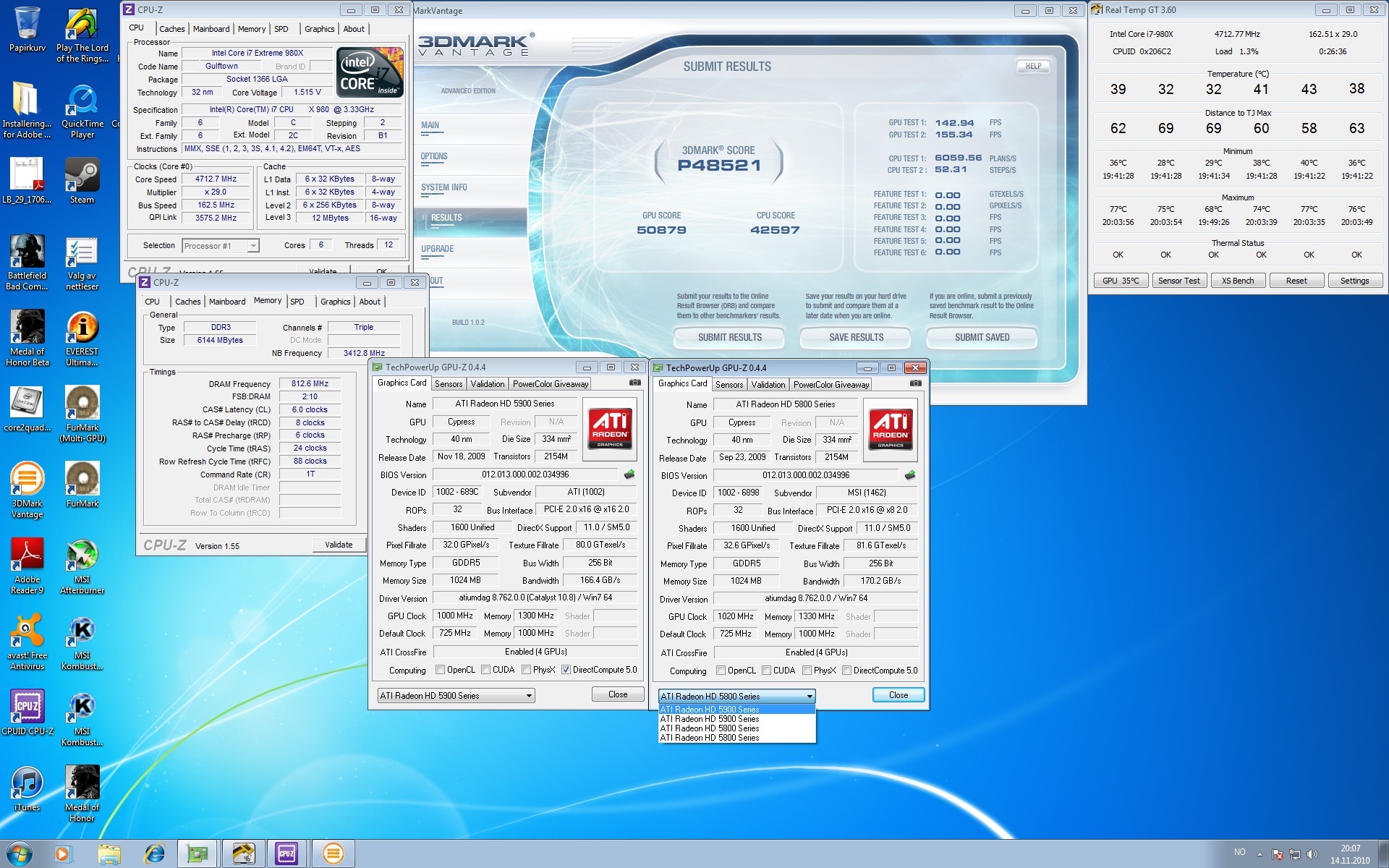Open 3DMark Vantage desktop icon
Viewport: 1389px width, 868px height.
27,490
